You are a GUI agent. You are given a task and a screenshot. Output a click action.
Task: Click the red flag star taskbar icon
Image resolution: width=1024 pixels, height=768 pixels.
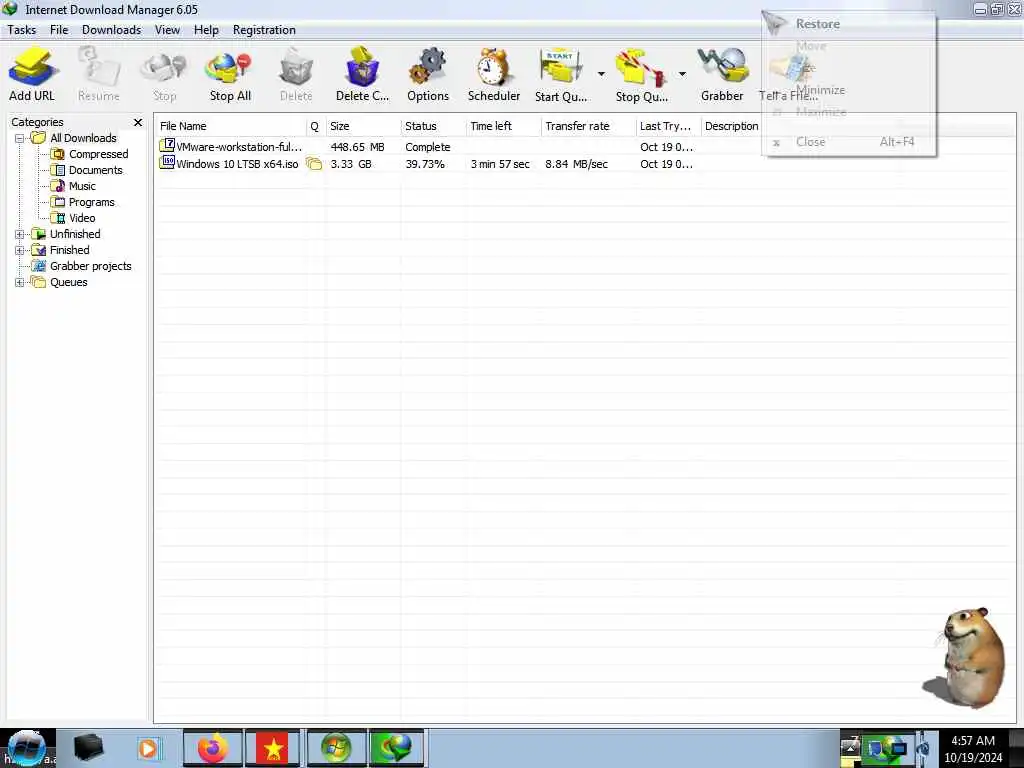point(273,748)
